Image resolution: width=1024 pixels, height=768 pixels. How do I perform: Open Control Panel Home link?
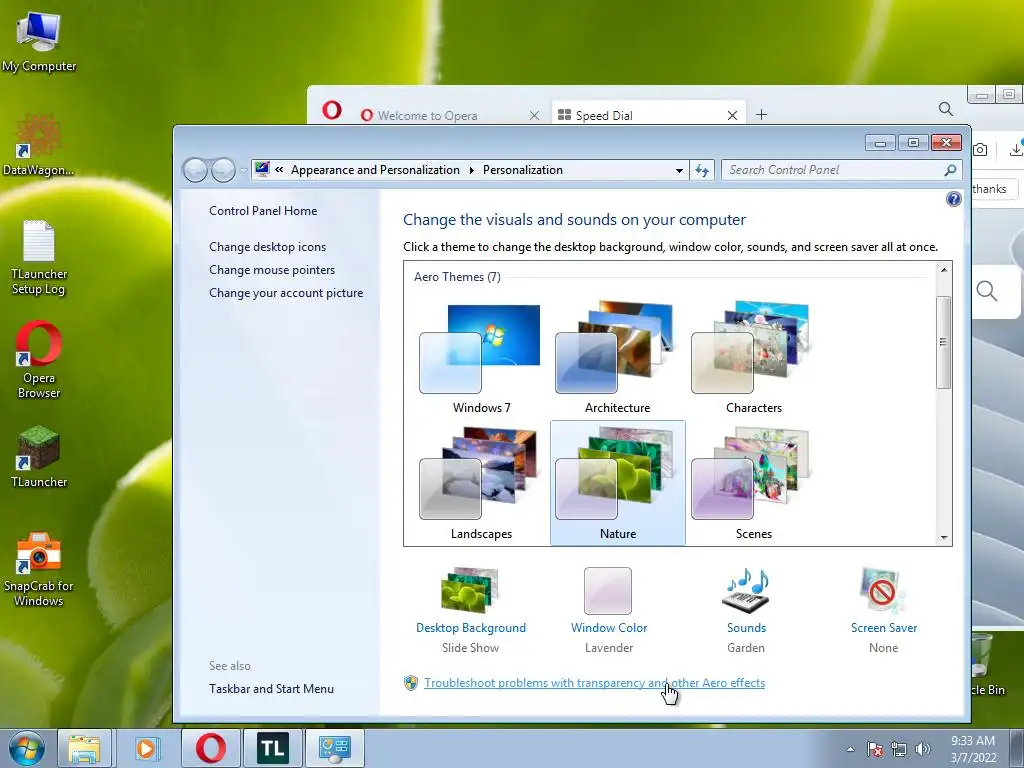pyautogui.click(x=263, y=211)
